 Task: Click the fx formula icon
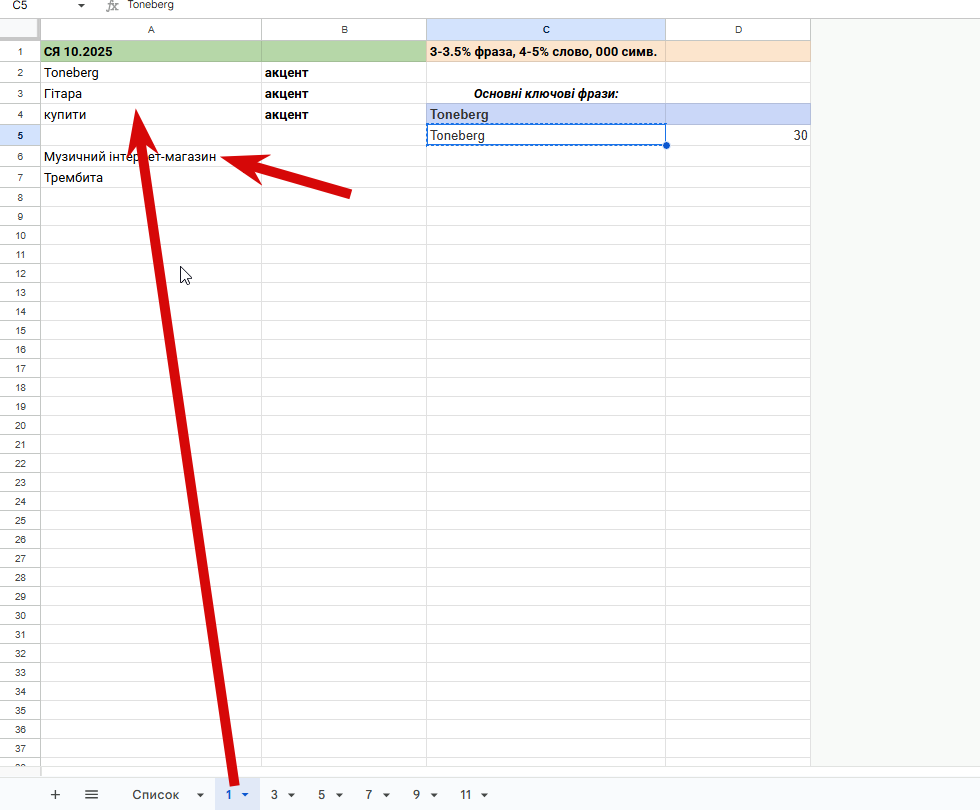click(x=112, y=6)
